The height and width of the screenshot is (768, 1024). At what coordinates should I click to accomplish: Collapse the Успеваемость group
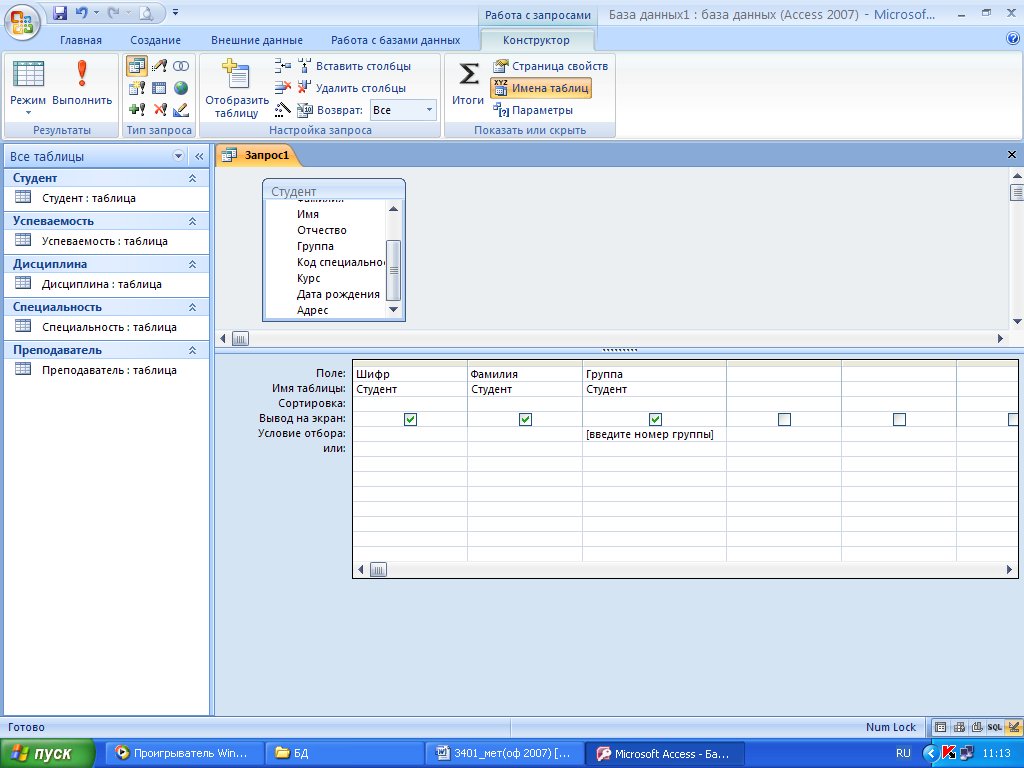coord(193,221)
